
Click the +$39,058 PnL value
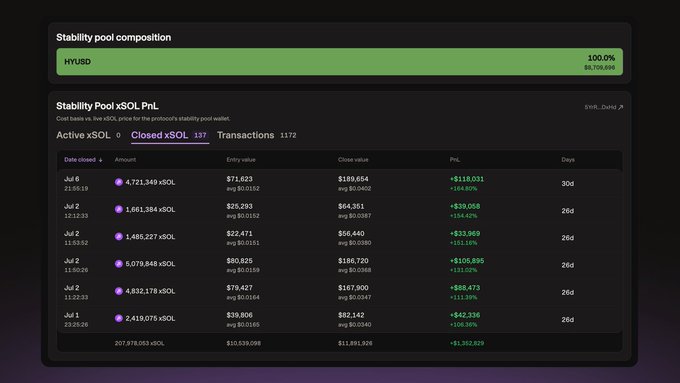465,206
